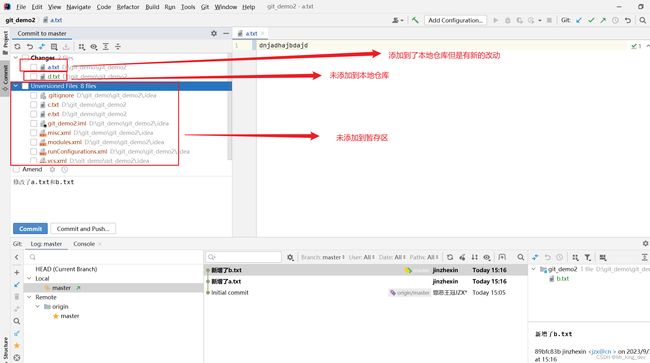Click the Add Configuration button

[455, 20]
